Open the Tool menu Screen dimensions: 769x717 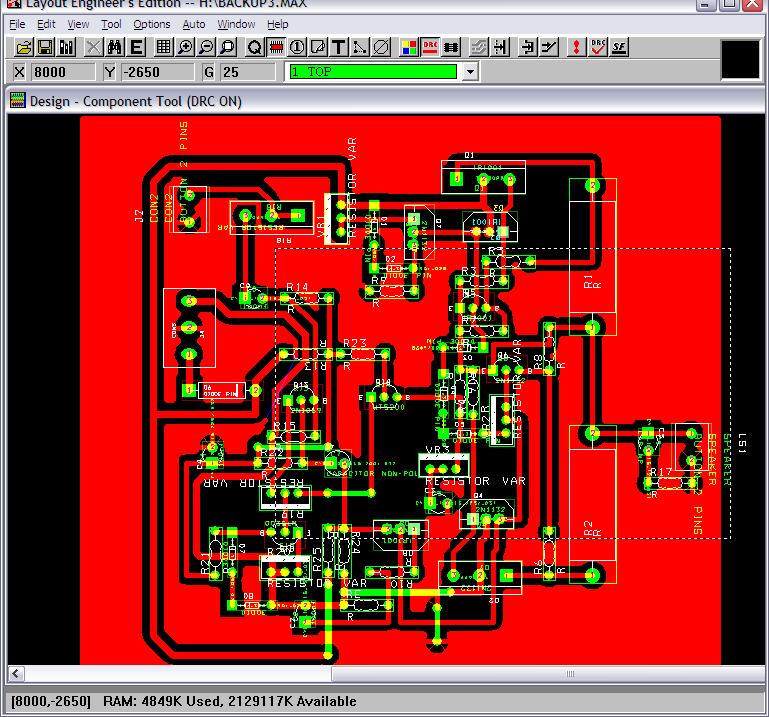(x=111, y=24)
